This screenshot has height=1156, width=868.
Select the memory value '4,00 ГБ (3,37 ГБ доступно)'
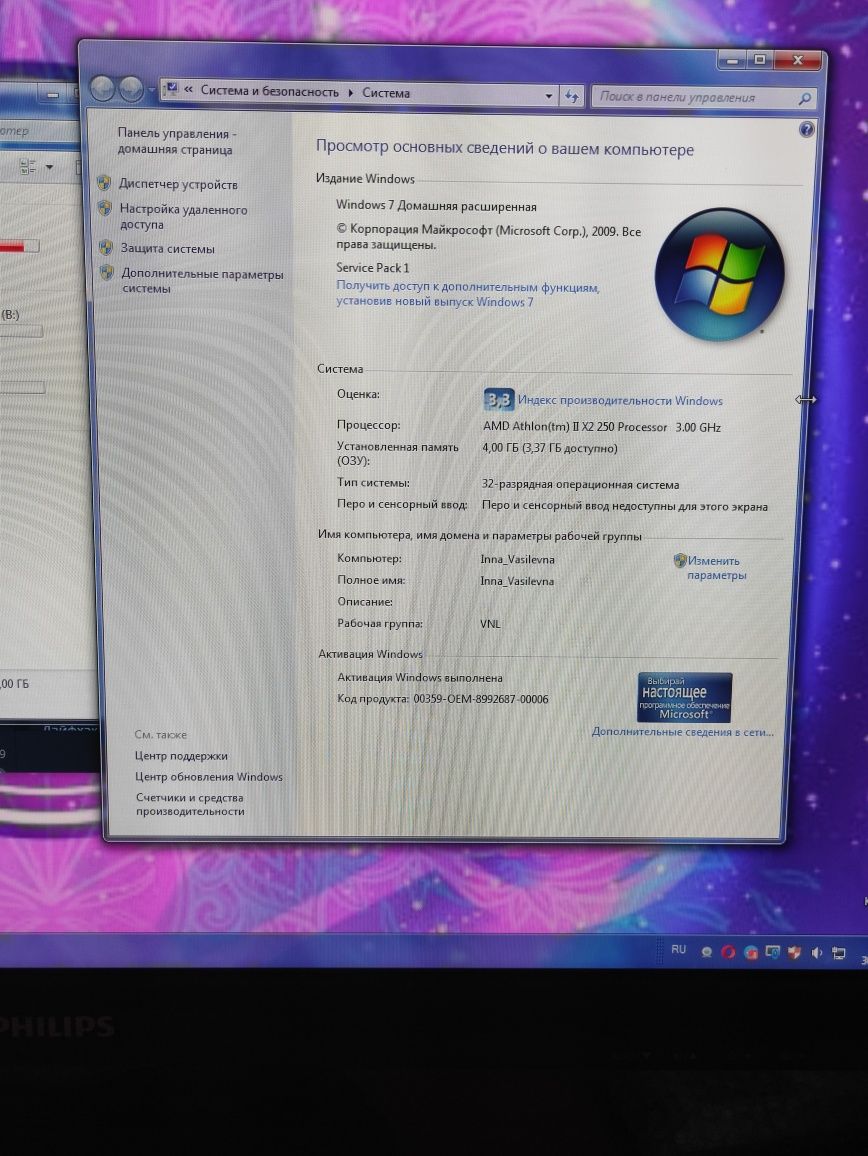[549, 448]
